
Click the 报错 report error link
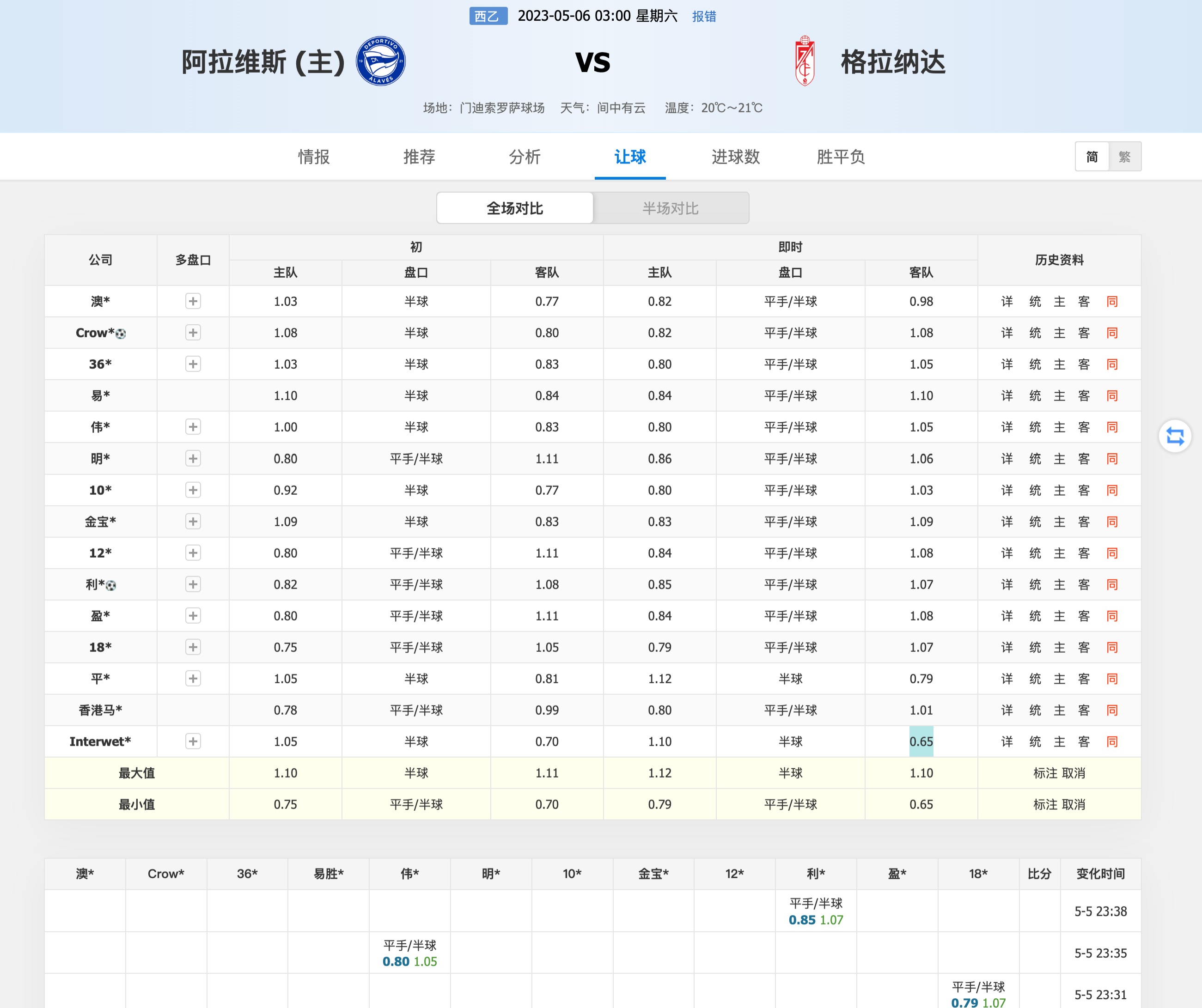(704, 16)
